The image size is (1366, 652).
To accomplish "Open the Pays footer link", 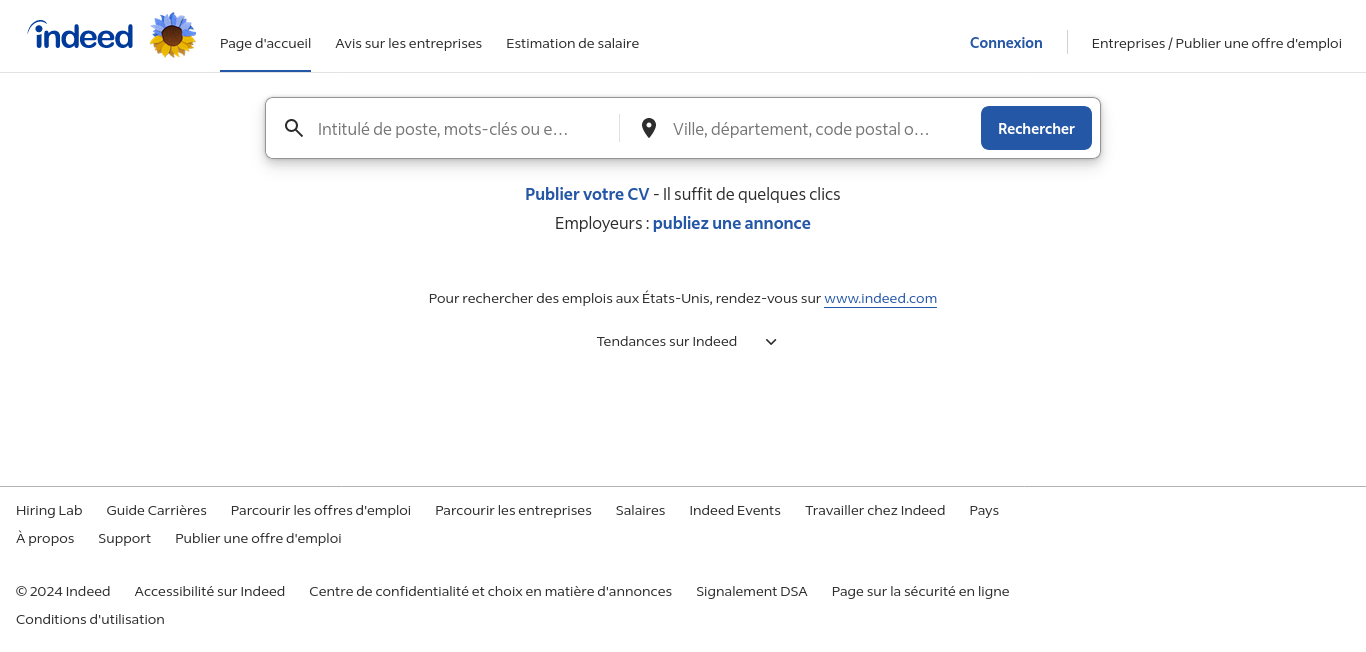I will point(984,510).
